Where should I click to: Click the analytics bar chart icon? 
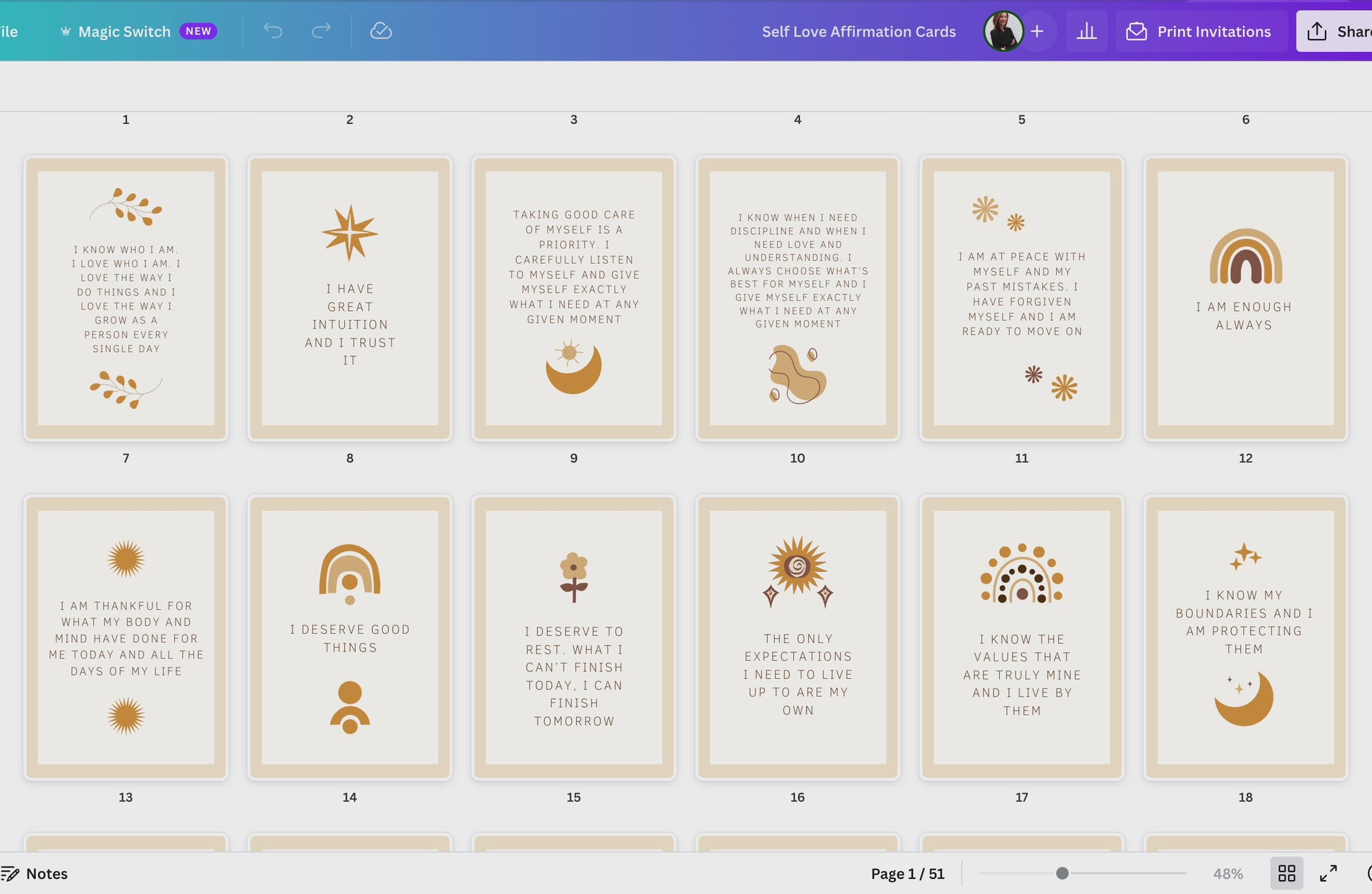tap(1087, 30)
